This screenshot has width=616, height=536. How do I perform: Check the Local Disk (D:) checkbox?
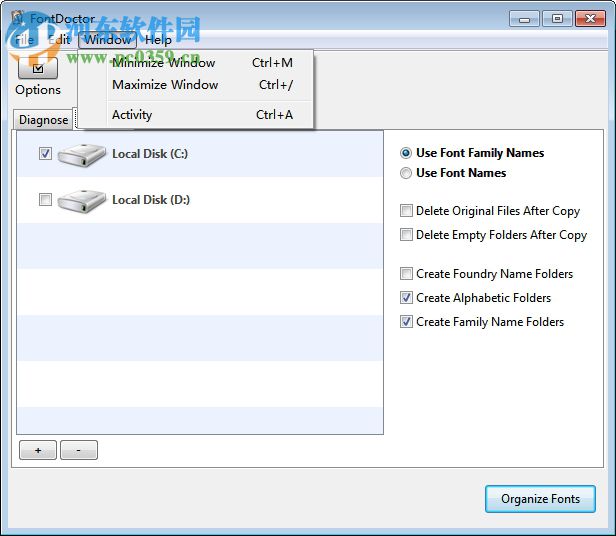[x=45, y=199]
